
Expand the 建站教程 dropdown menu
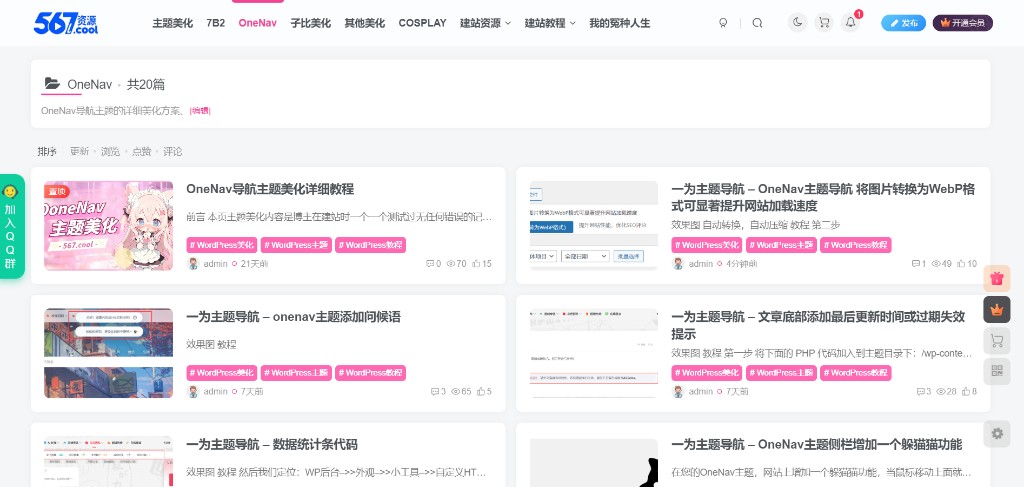coord(550,23)
